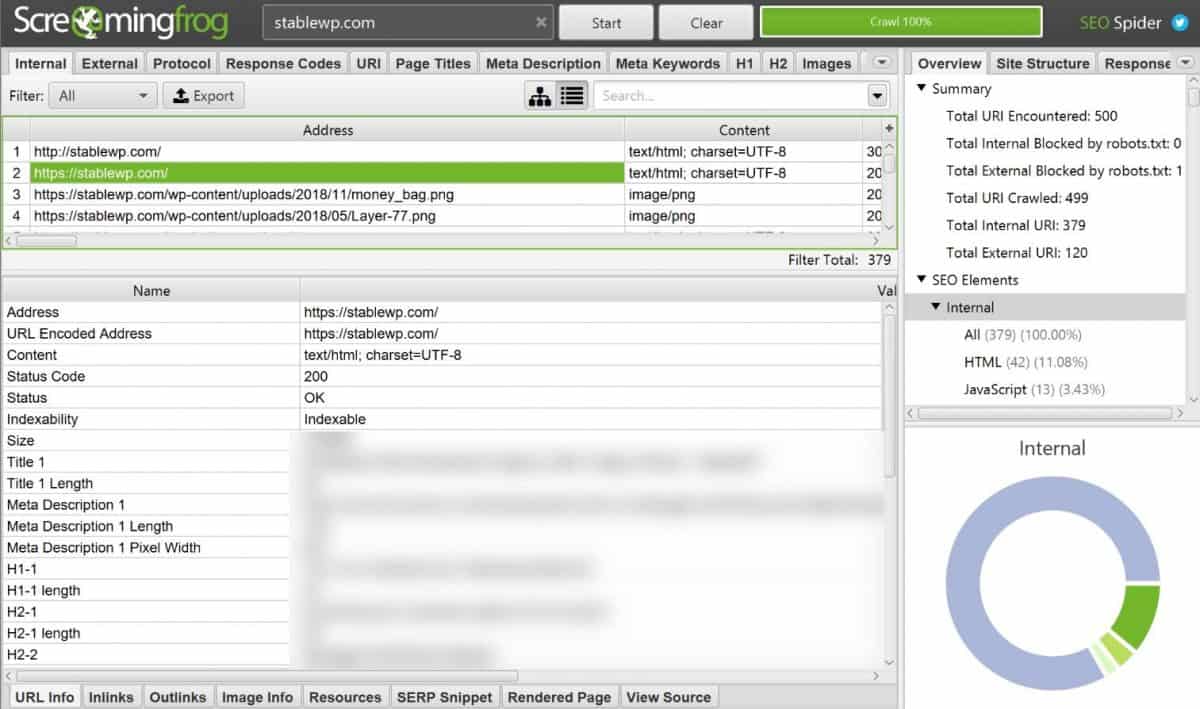Select the Overview tab
This screenshot has width=1200, height=709.
tap(949, 63)
